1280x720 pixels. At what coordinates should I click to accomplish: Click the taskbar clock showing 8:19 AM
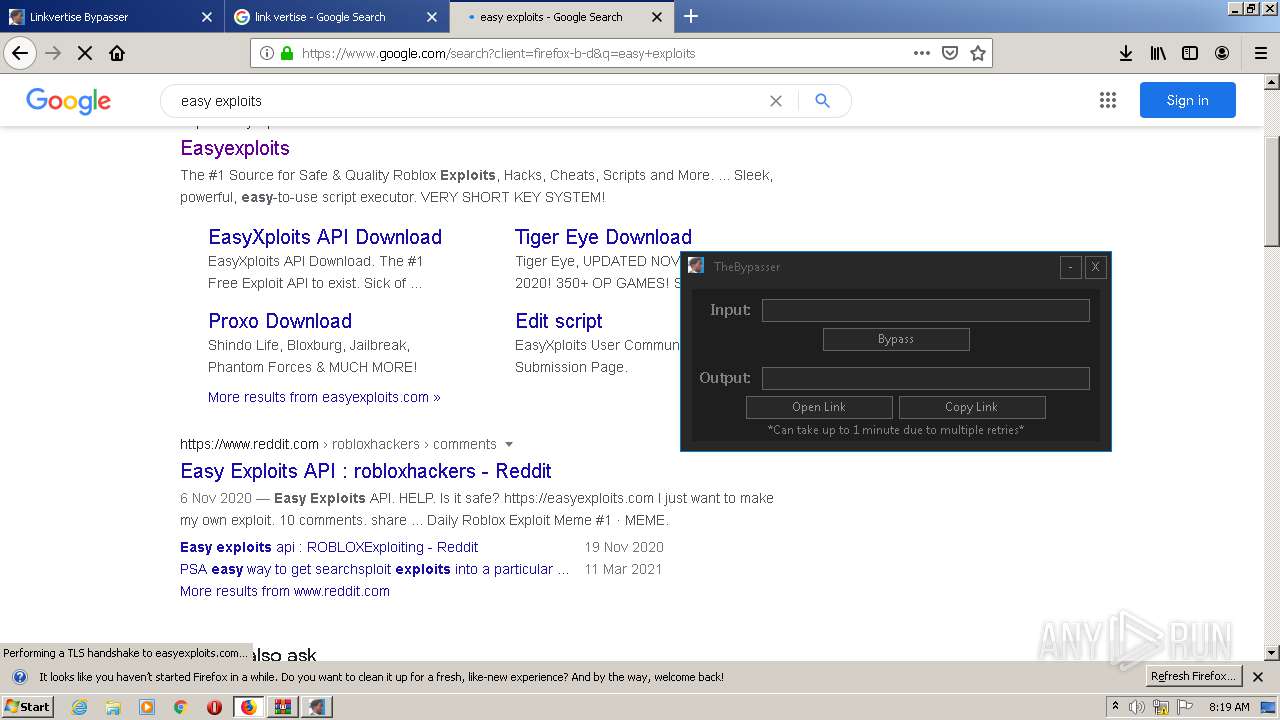point(1229,707)
